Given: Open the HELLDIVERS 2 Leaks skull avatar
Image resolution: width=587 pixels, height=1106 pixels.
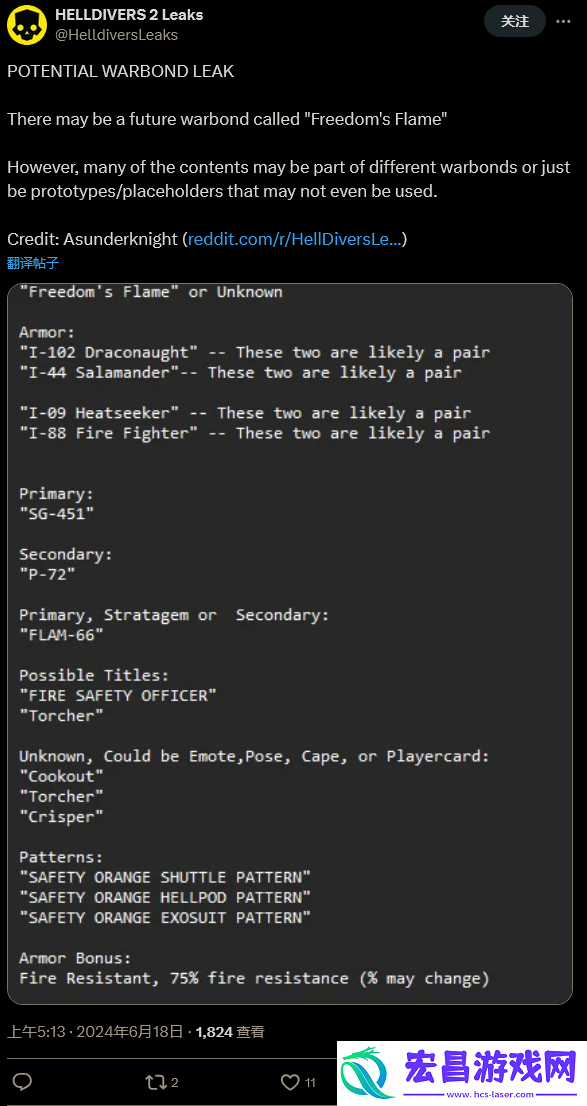Looking at the screenshot, I should pyautogui.click(x=27, y=23).
